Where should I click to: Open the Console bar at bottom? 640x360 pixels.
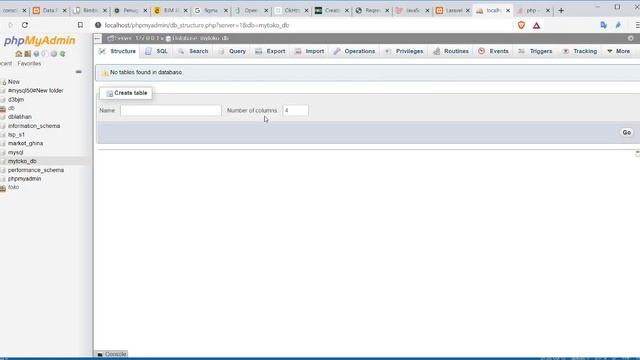click(x=112, y=354)
